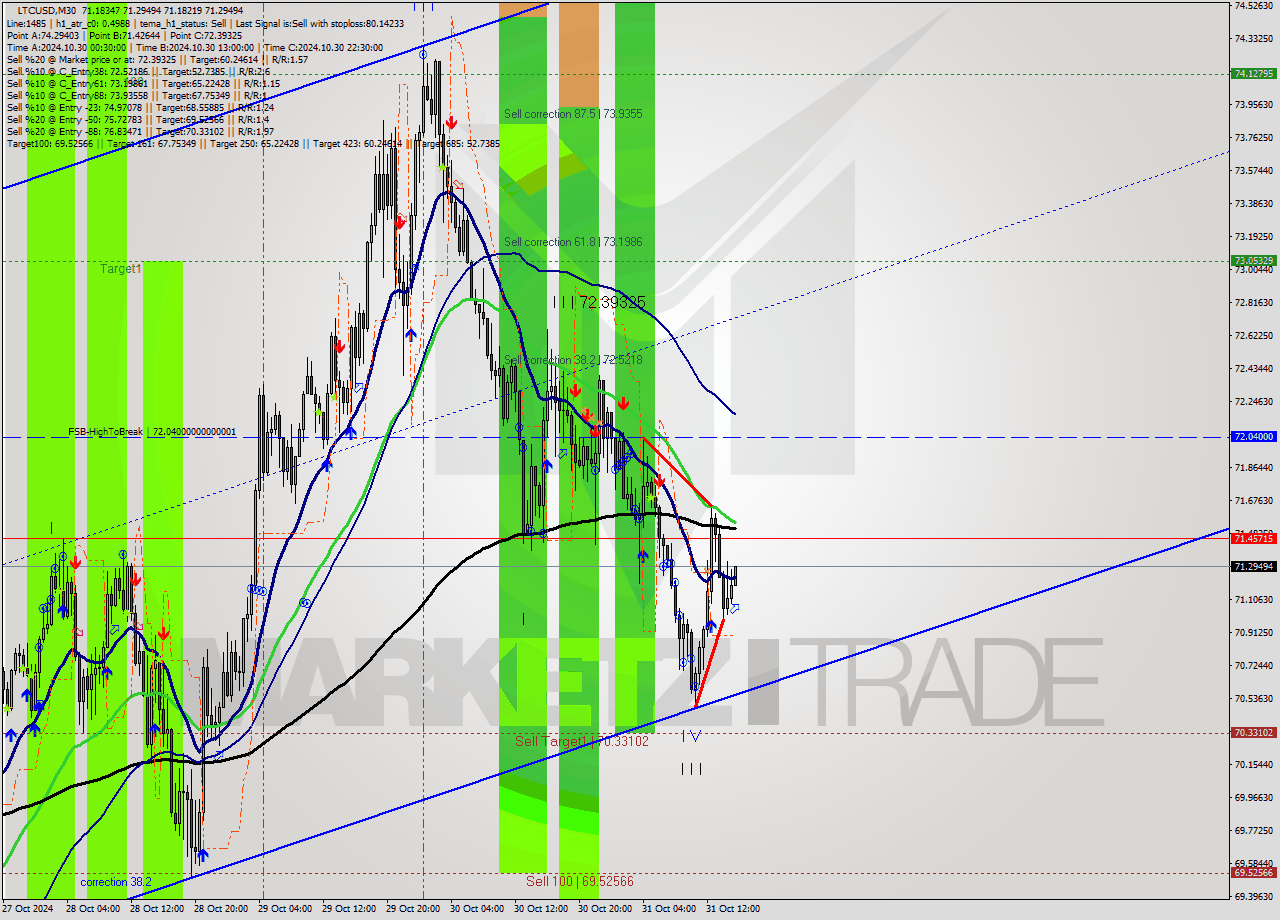Select the 'I I I 72.39325' wave label
Screen dimensions: 1280x920
[599, 302]
